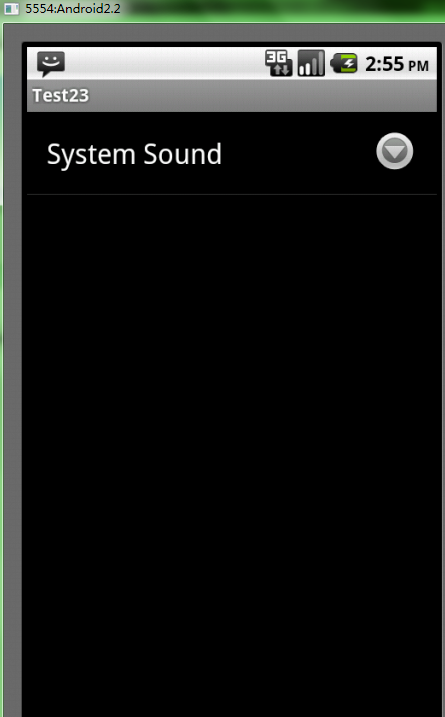445x717 pixels.
Task: Open the System Sound preference label
Action: point(134,155)
